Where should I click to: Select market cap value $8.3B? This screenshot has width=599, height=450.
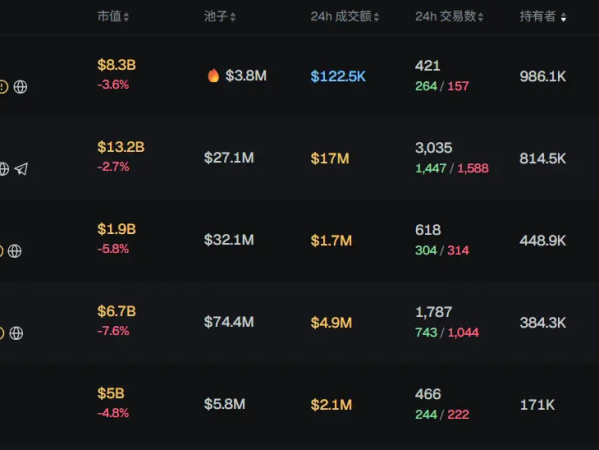[117, 65]
